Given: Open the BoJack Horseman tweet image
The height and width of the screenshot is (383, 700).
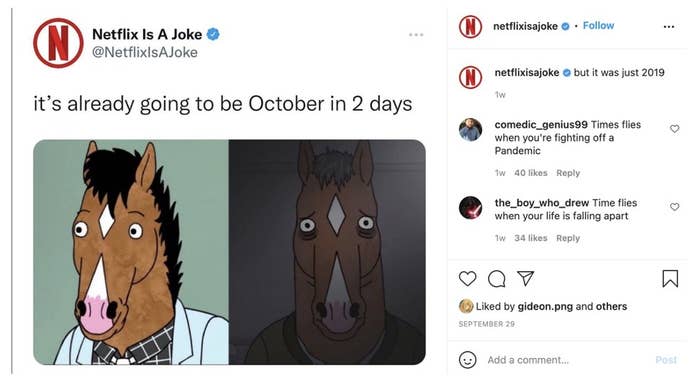Looking at the screenshot, I should pos(229,252).
